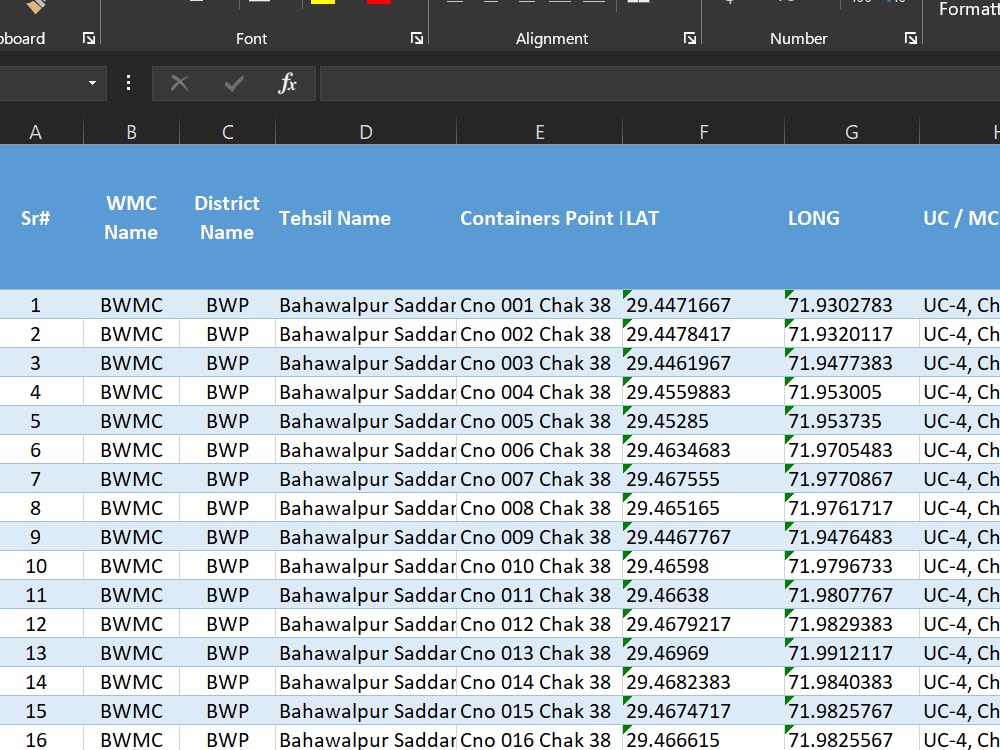Select the 'LAT' header cell
The image size is (1000, 750).
tap(703, 217)
